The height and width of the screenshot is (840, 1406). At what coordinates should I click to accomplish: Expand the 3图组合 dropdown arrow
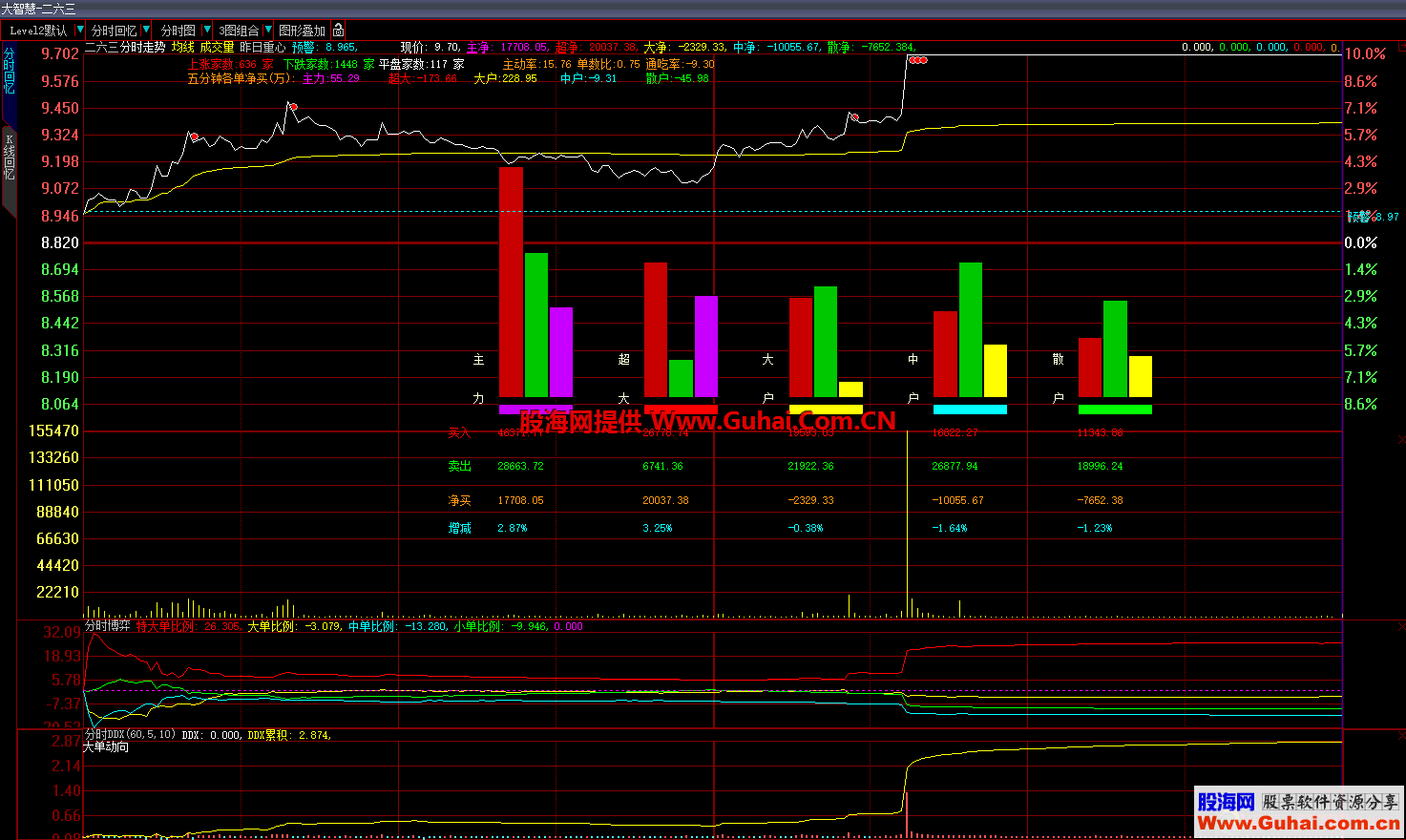point(268,31)
